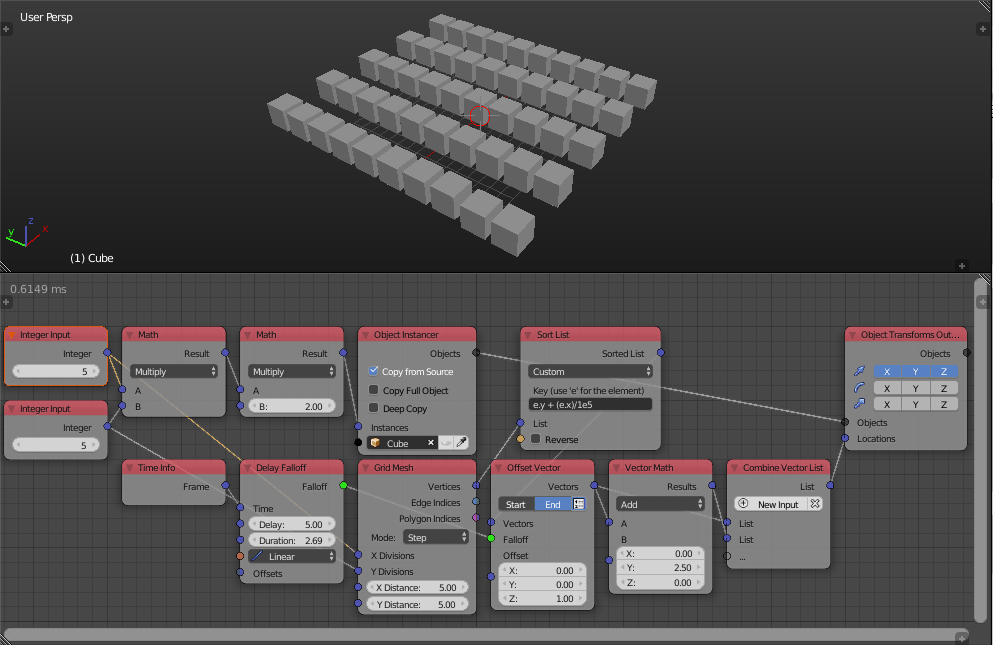Click the scale icon in Object Transforms Output
Viewport: 993px width, 645px height.
tap(859, 404)
